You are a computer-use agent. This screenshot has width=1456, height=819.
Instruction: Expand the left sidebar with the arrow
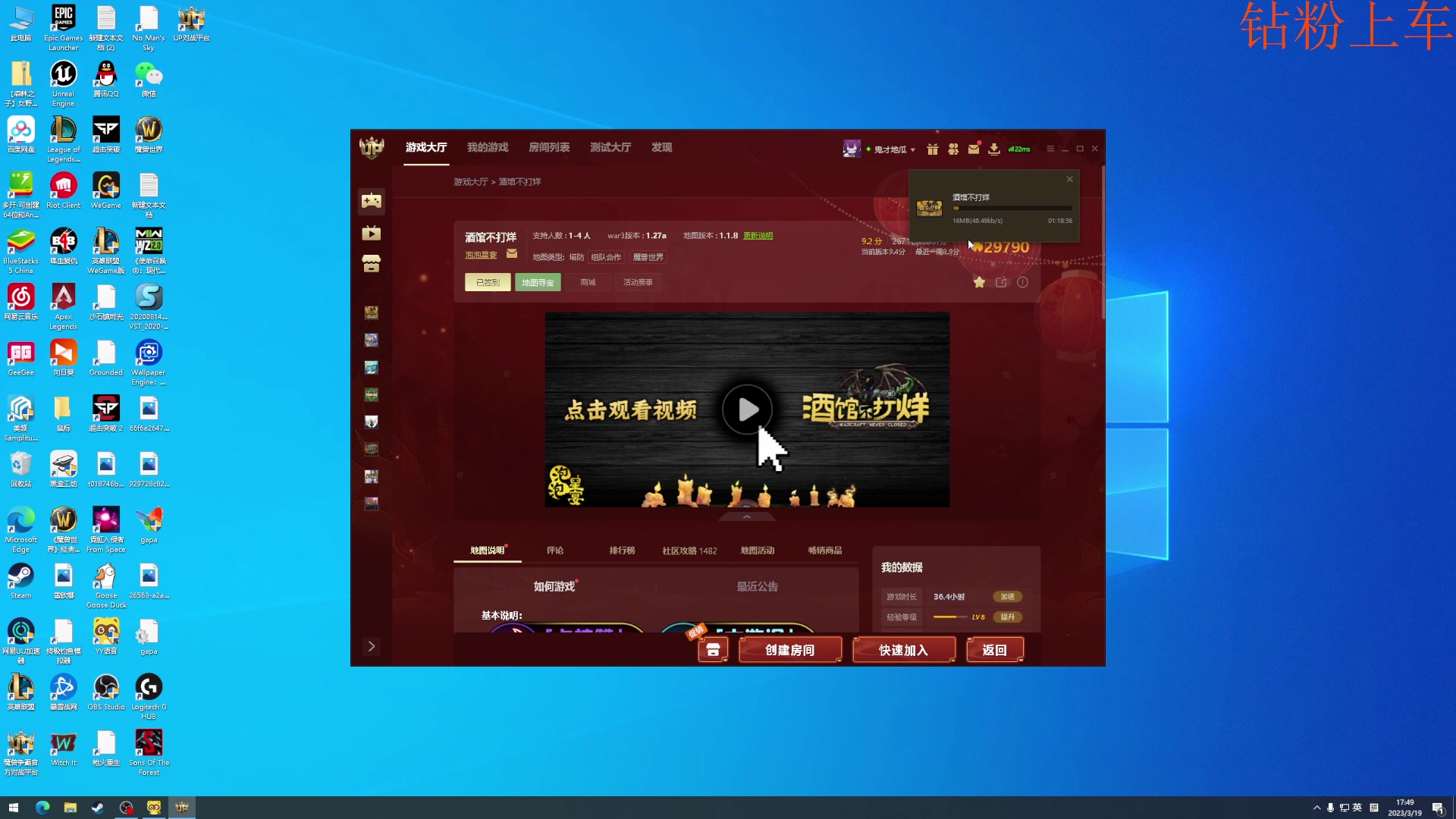pyautogui.click(x=372, y=646)
